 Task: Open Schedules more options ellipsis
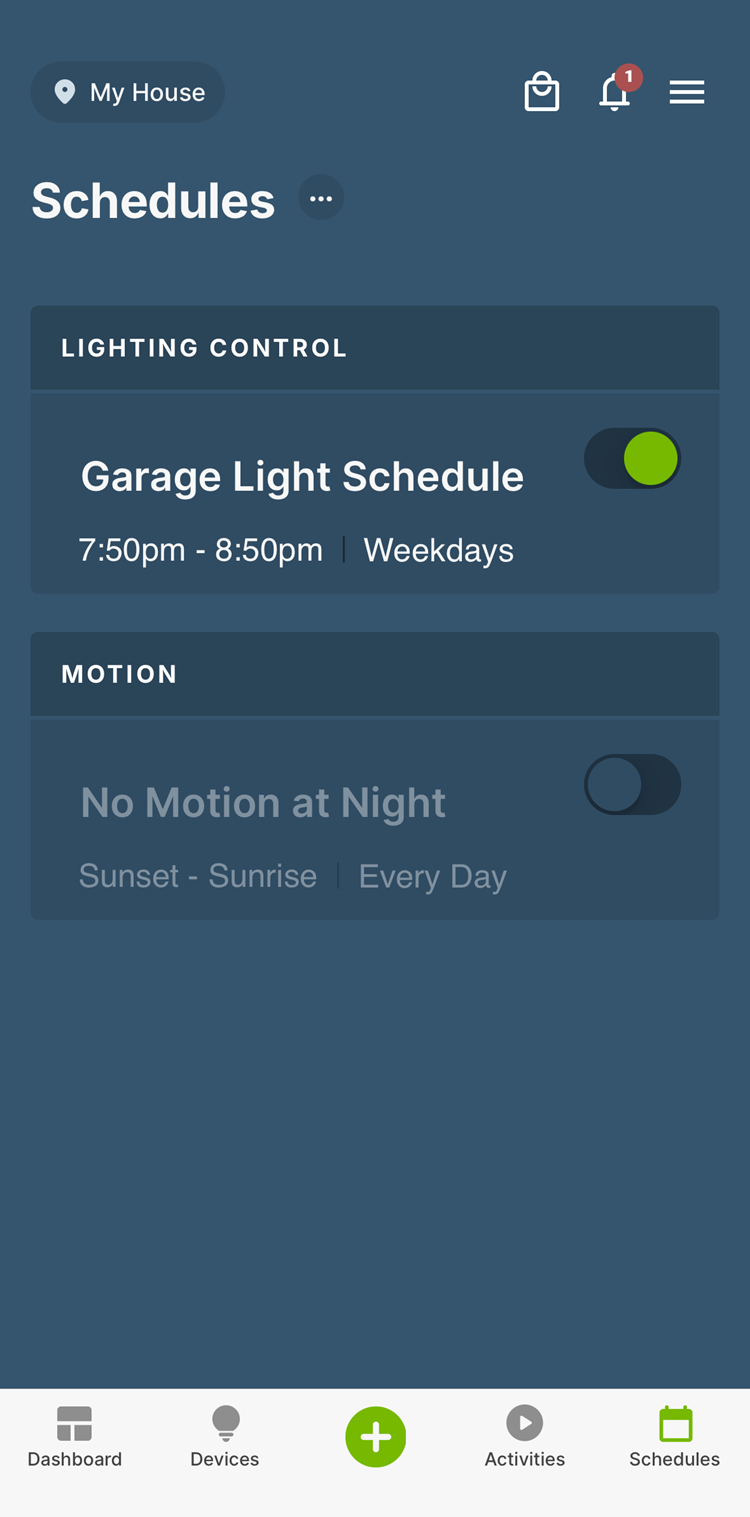tap(321, 198)
